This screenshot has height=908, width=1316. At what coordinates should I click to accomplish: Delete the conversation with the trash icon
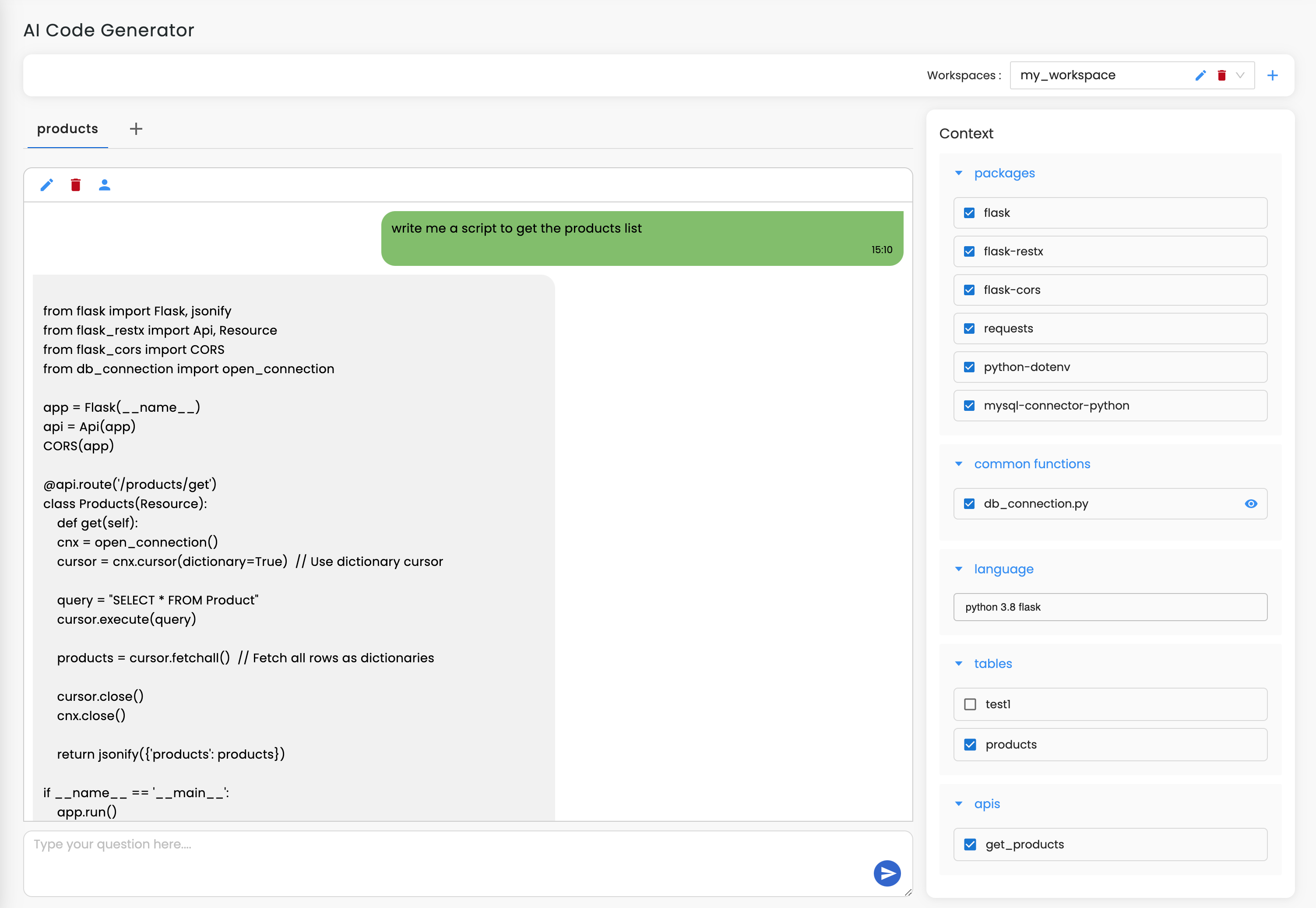[x=76, y=184]
